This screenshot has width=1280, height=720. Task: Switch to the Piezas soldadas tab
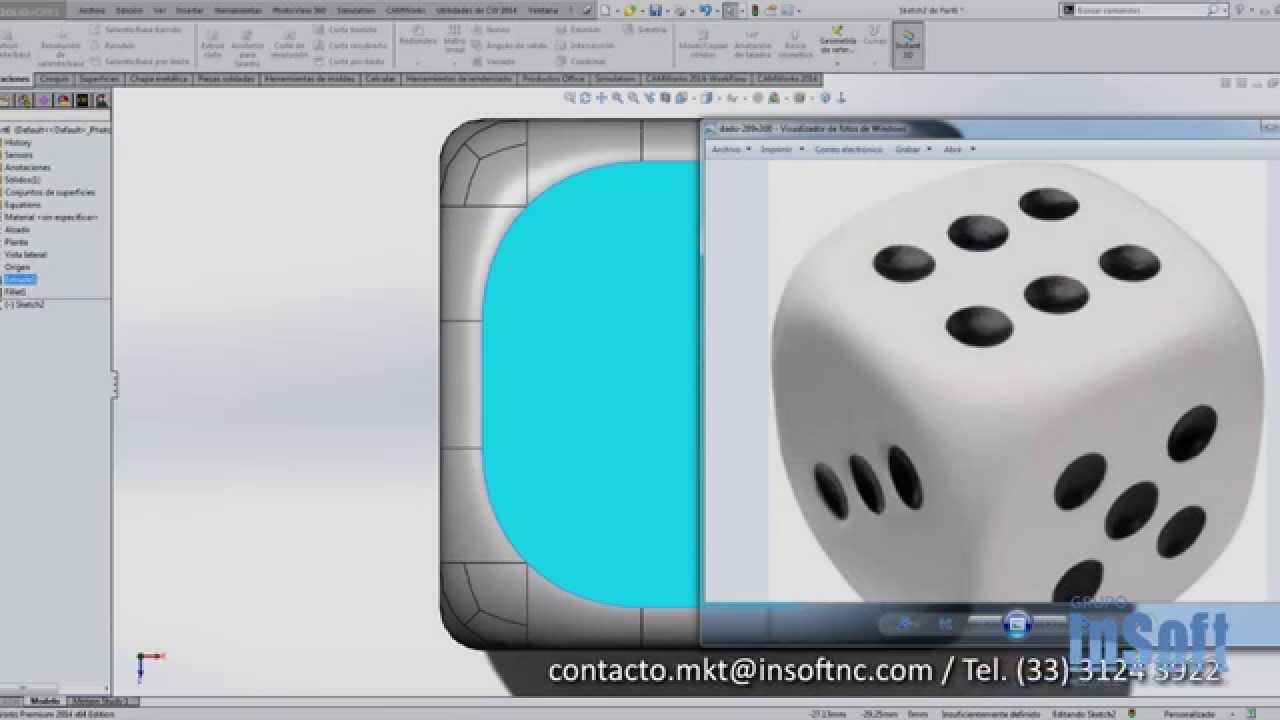coord(226,78)
